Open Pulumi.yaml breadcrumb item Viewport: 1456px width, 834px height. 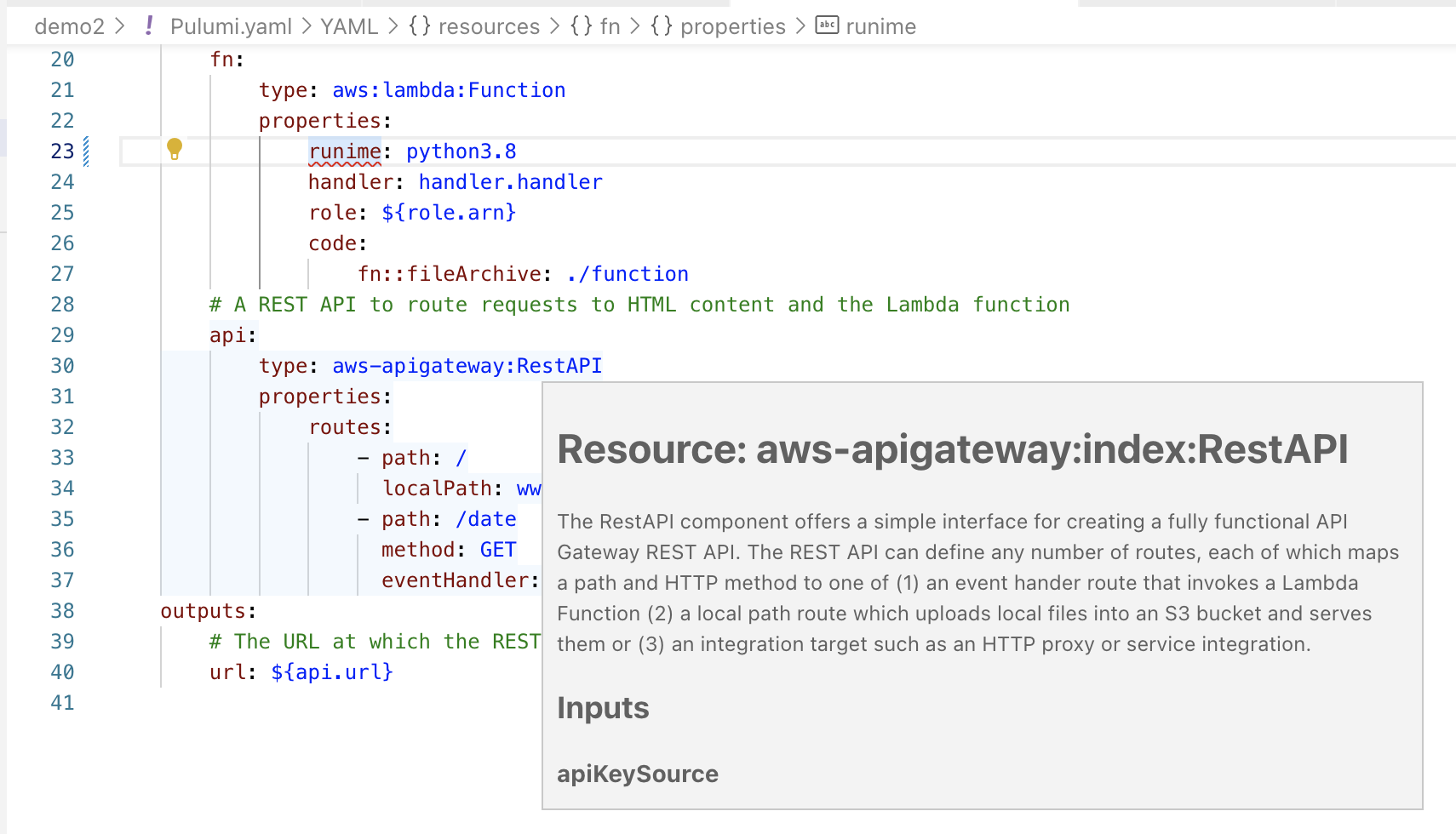(231, 26)
